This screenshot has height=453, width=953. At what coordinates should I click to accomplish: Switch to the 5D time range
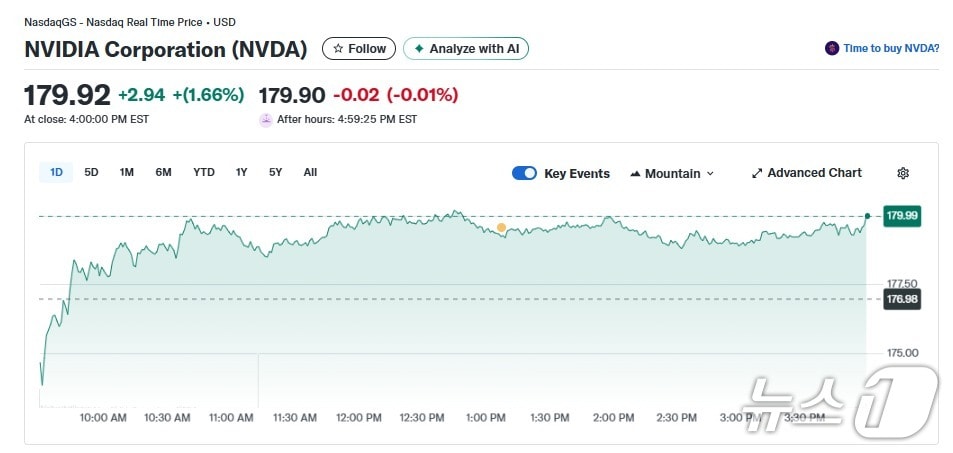coord(91,172)
